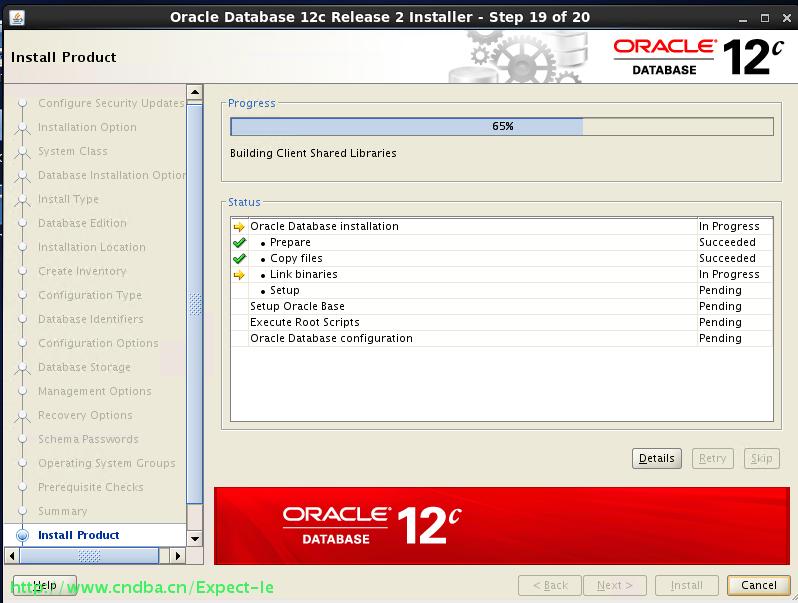The height and width of the screenshot is (603, 798).
Task: Click the Pending status for Execute Root Scripts
Action: click(720, 323)
